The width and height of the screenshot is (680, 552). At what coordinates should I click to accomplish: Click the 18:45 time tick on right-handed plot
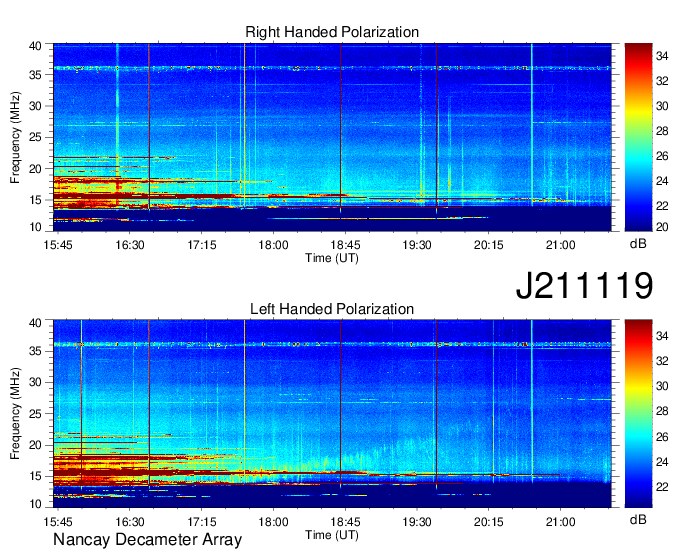pos(345,245)
